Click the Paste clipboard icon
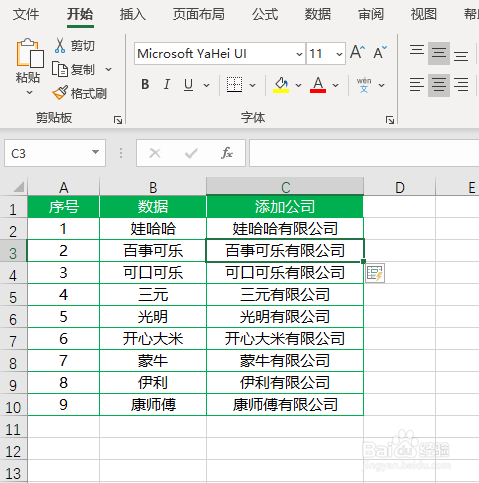 (30, 53)
